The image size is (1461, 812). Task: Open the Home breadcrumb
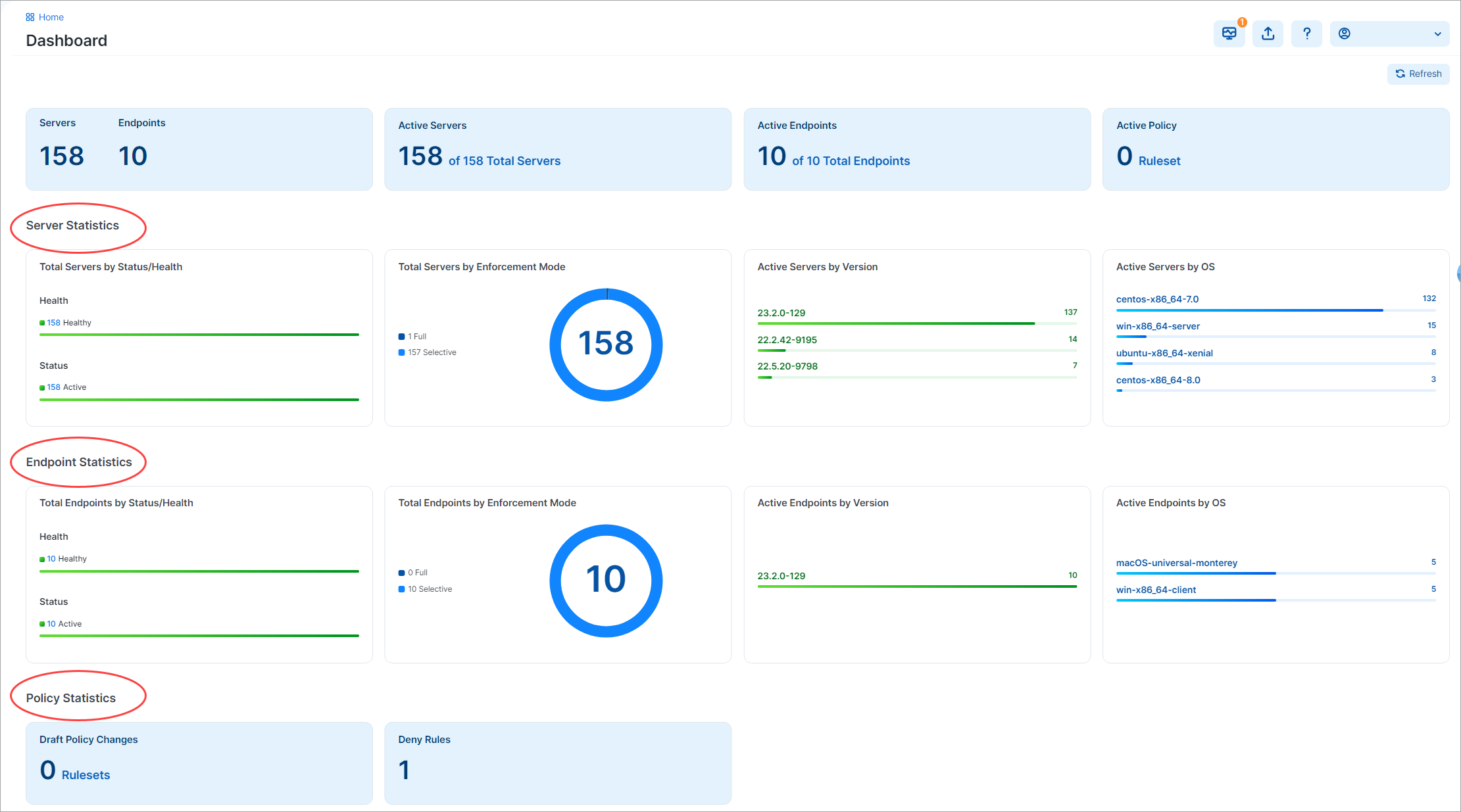click(51, 16)
